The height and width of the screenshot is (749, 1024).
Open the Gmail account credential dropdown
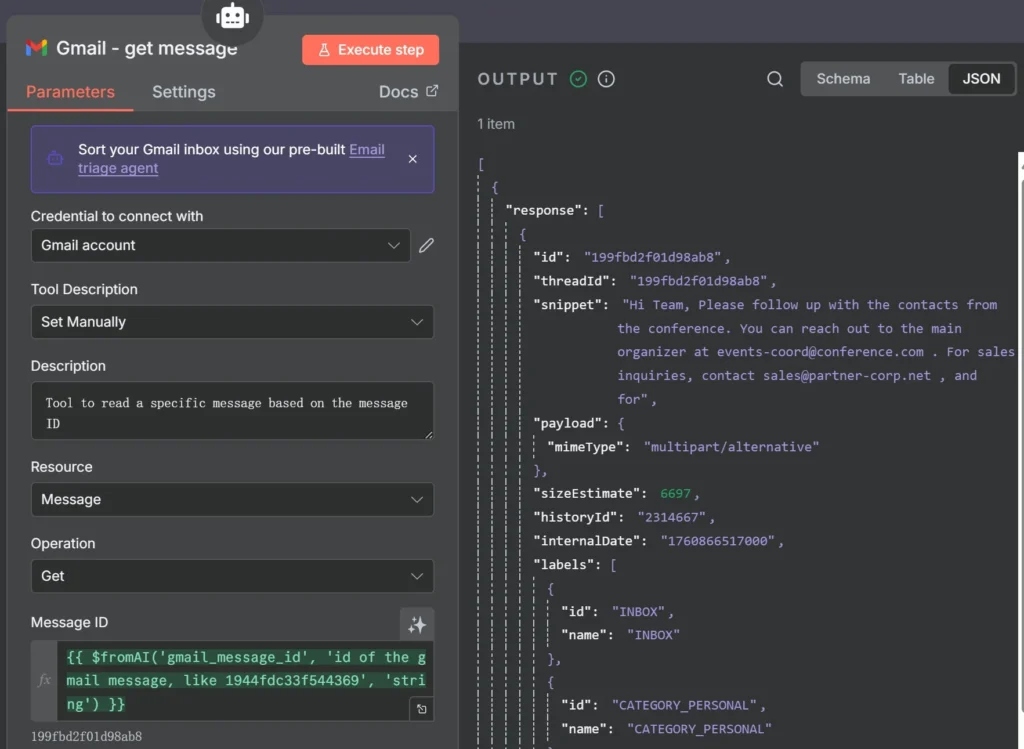pos(220,245)
